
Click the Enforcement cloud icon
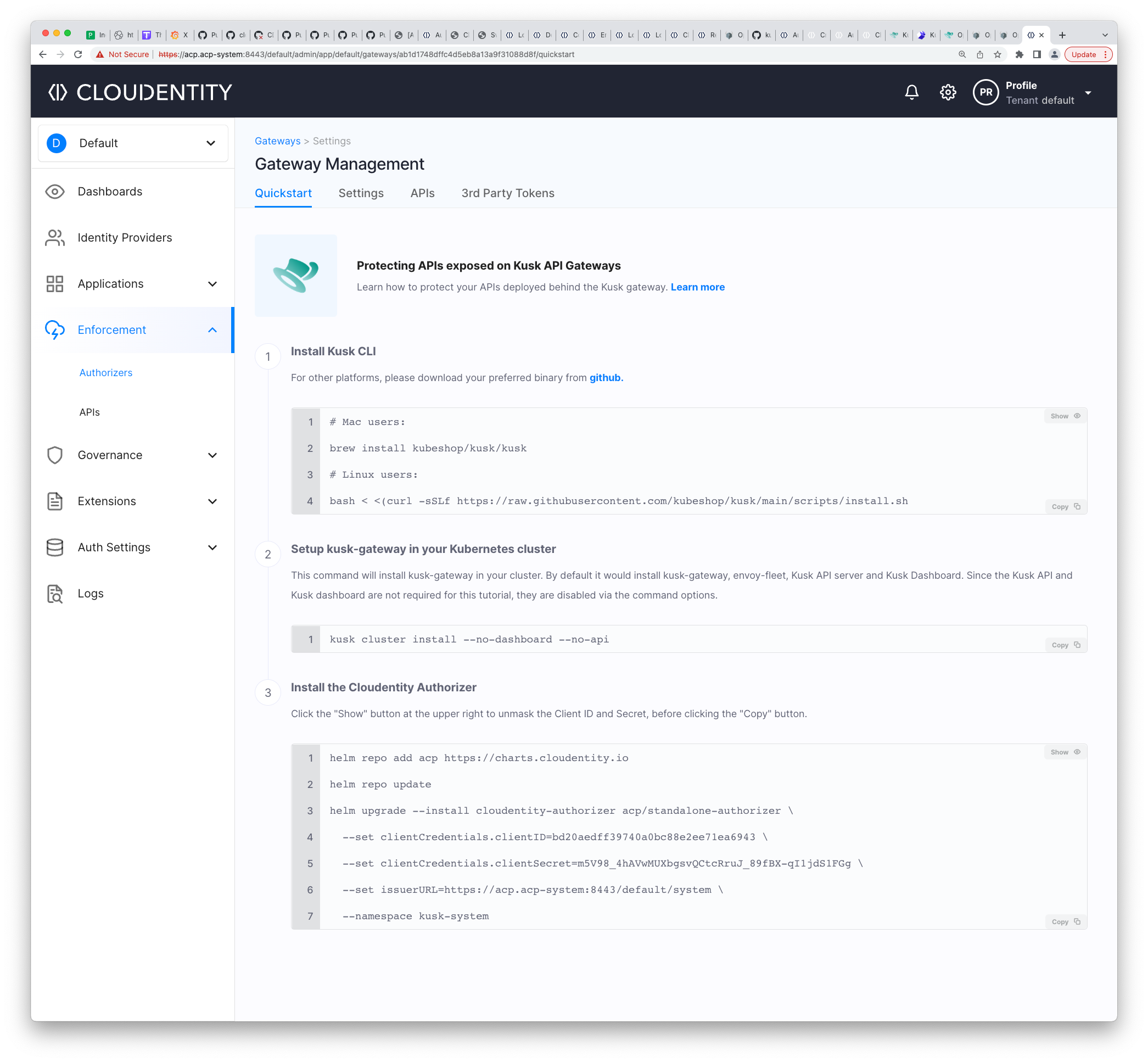click(54, 330)
